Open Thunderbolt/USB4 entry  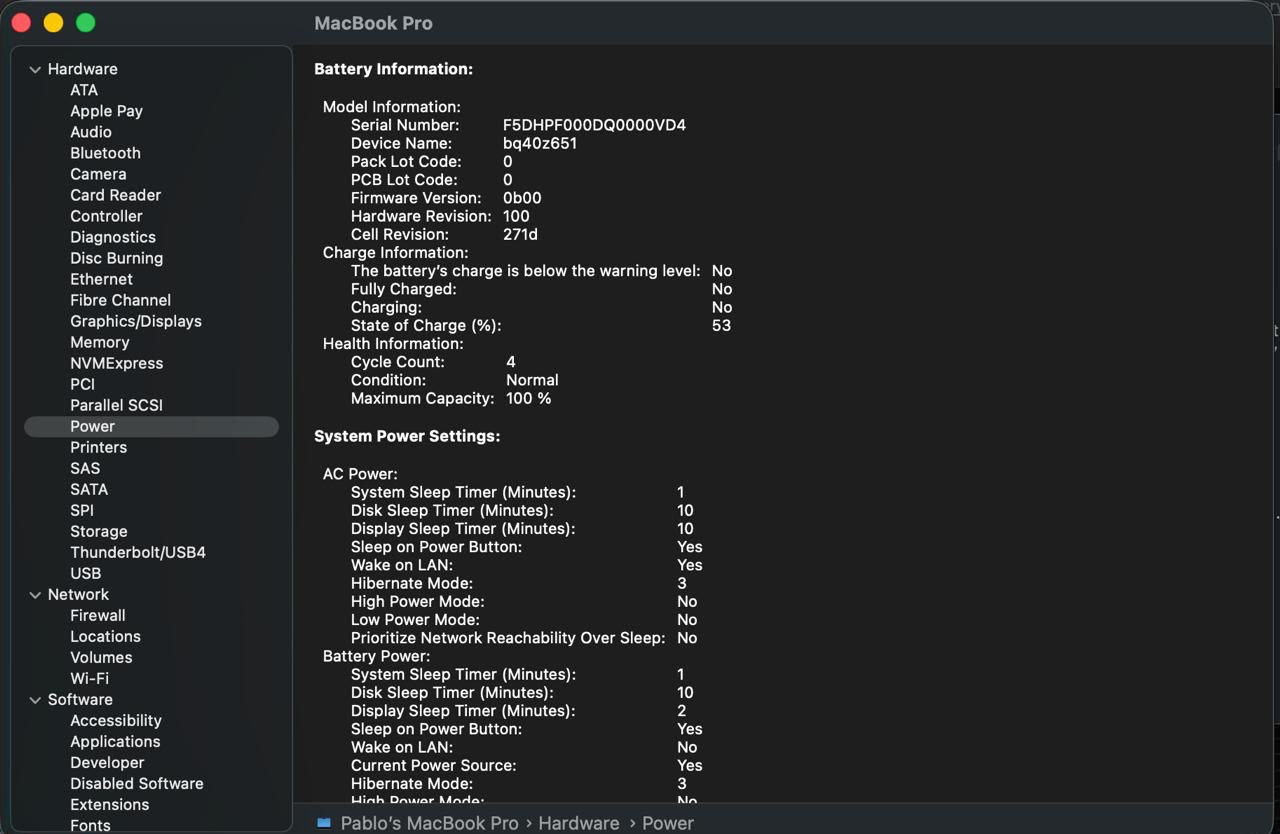coord(138,552)
